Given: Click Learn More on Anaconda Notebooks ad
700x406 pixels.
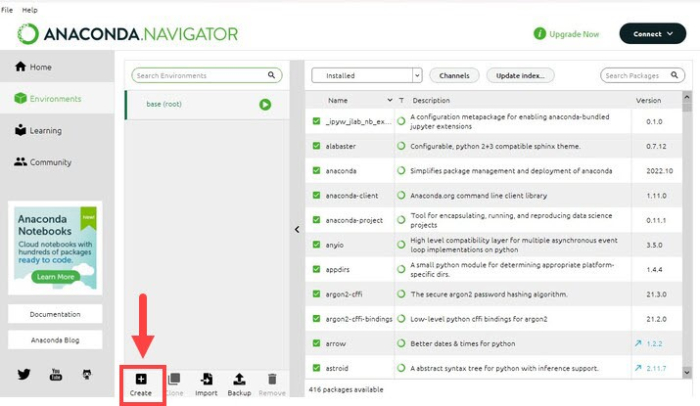Looking at the screenshot, I should [x=55, y=277].
